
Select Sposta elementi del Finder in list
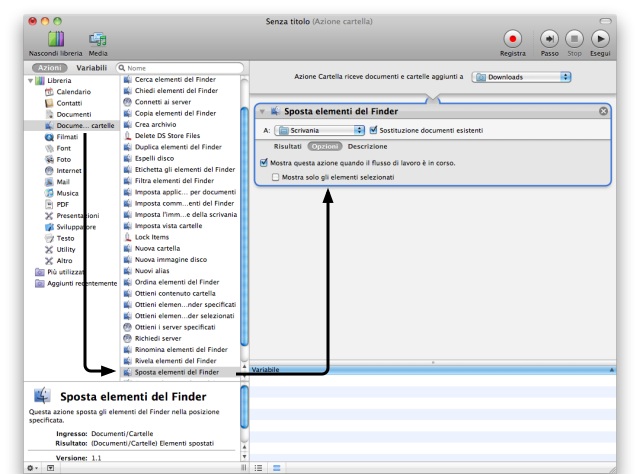(178, 372)
